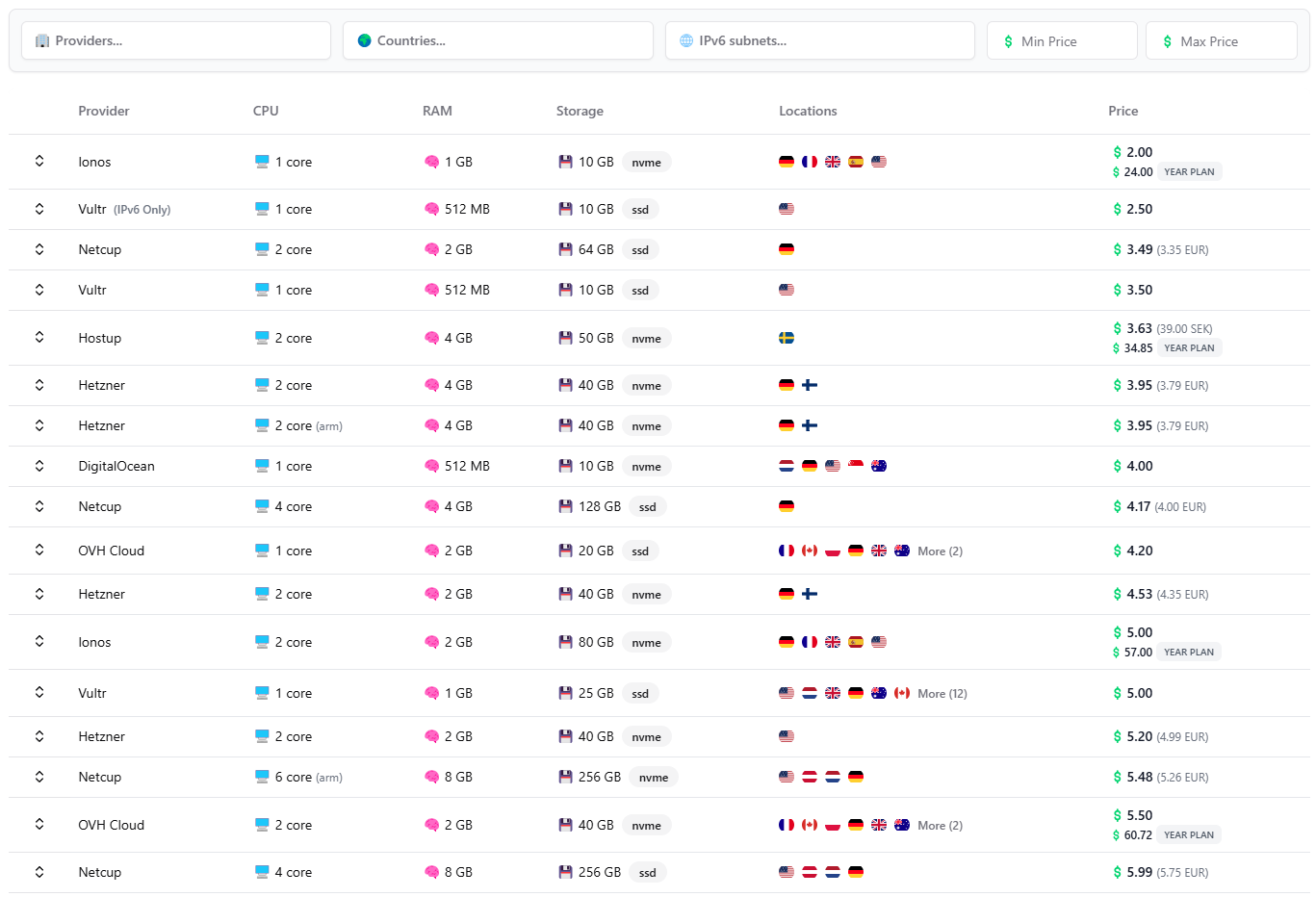Click the YEAR PLAN badge on the Ionos row
The image size is (1316, 897).
click(x=1189, y=171)
